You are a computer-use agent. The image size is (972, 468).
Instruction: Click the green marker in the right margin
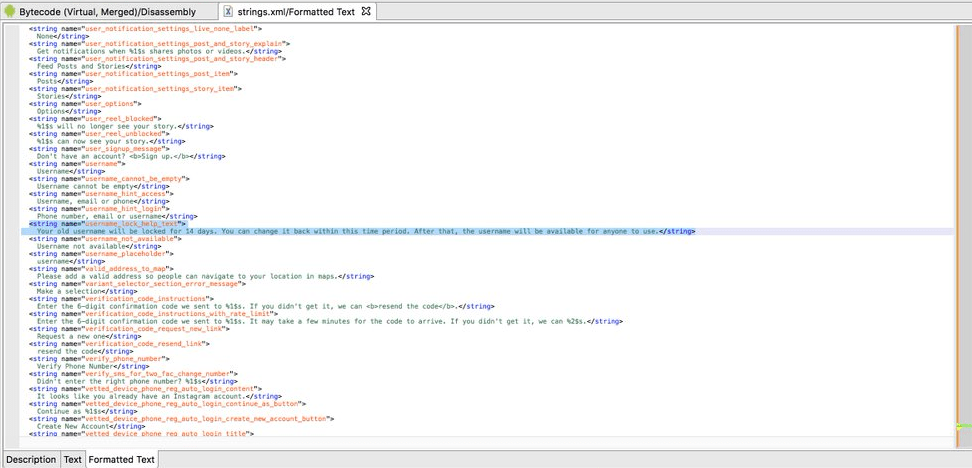(964, 426)
